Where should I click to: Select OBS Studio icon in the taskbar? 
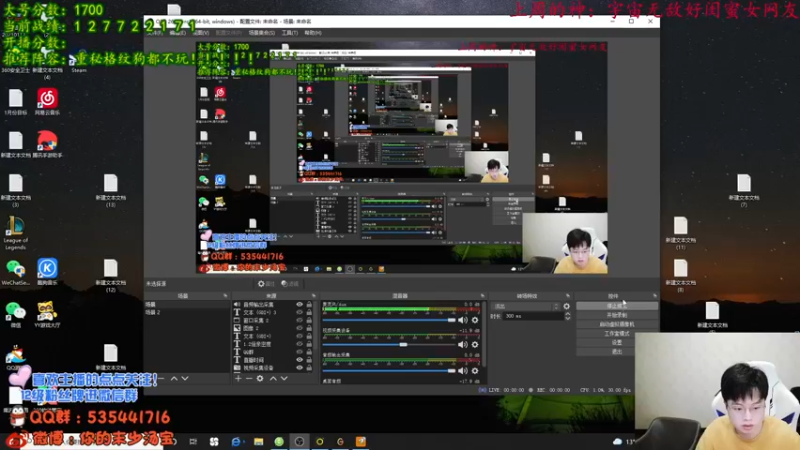point(299,441)
